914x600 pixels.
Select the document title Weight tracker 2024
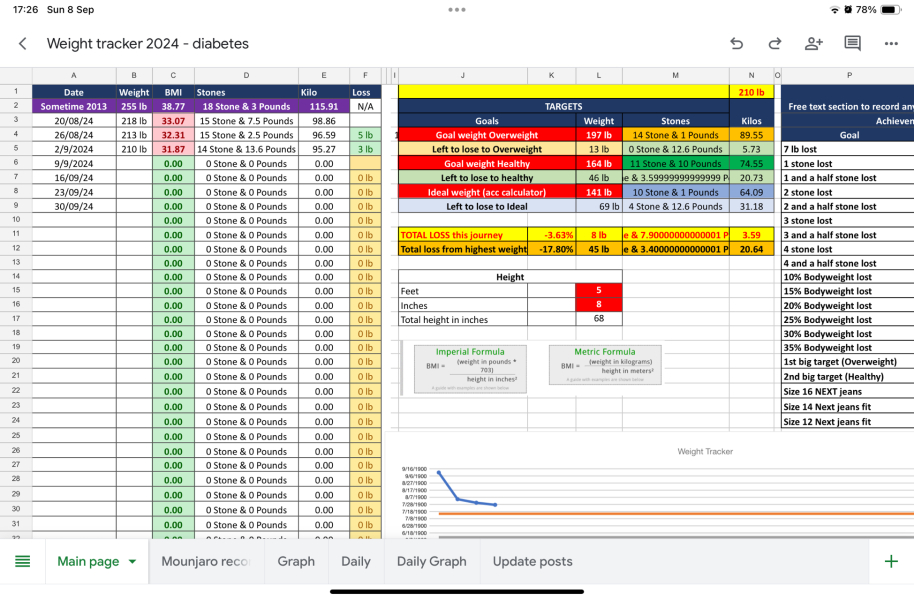pyautogui.click(x=147, y=44)
